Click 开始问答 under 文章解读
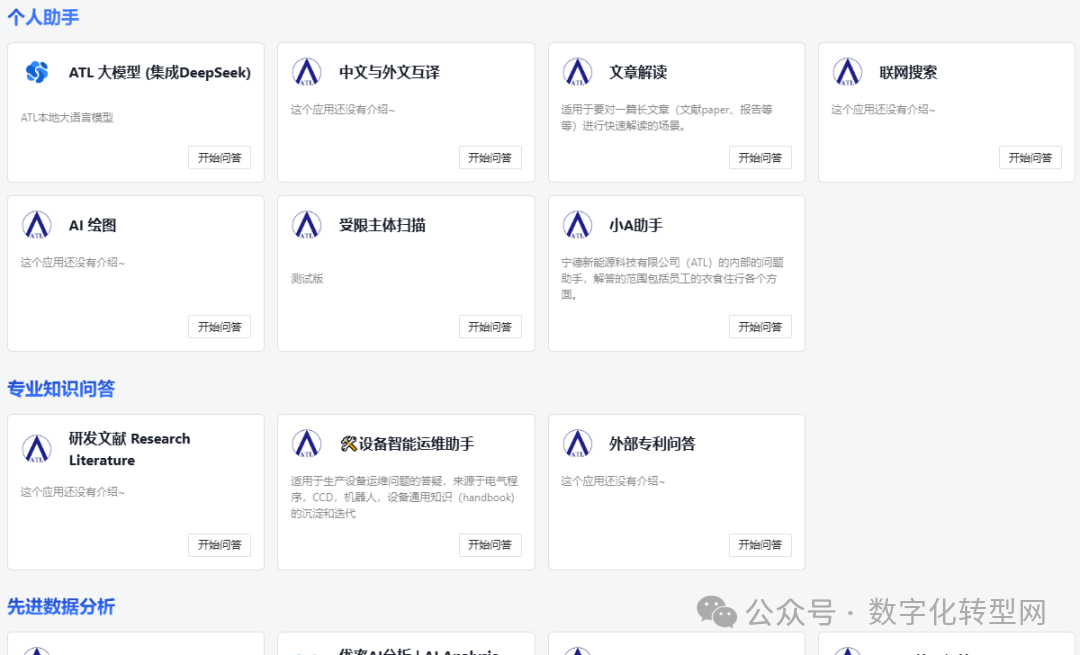 click(x=759, y=157)
